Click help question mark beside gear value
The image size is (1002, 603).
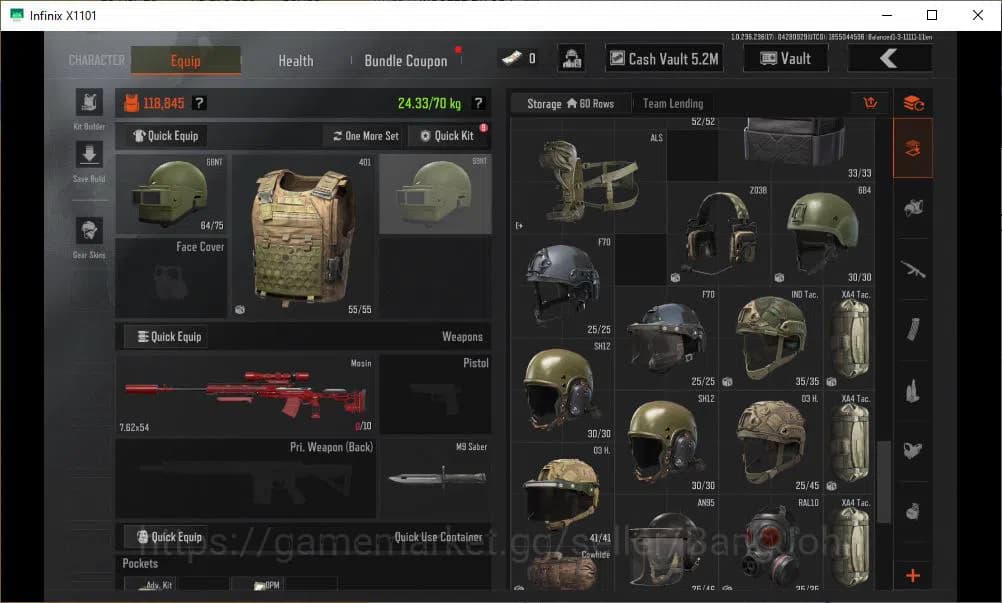(x=200, y=103)
